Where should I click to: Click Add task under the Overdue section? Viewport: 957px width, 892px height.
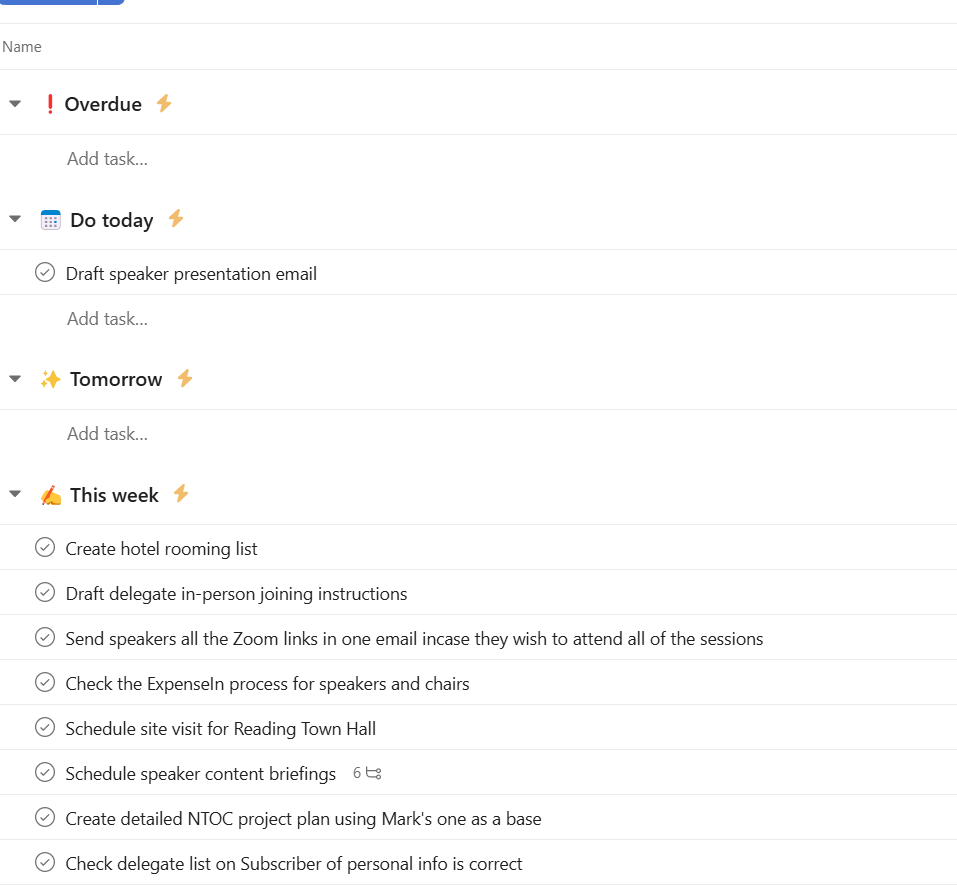107,159
